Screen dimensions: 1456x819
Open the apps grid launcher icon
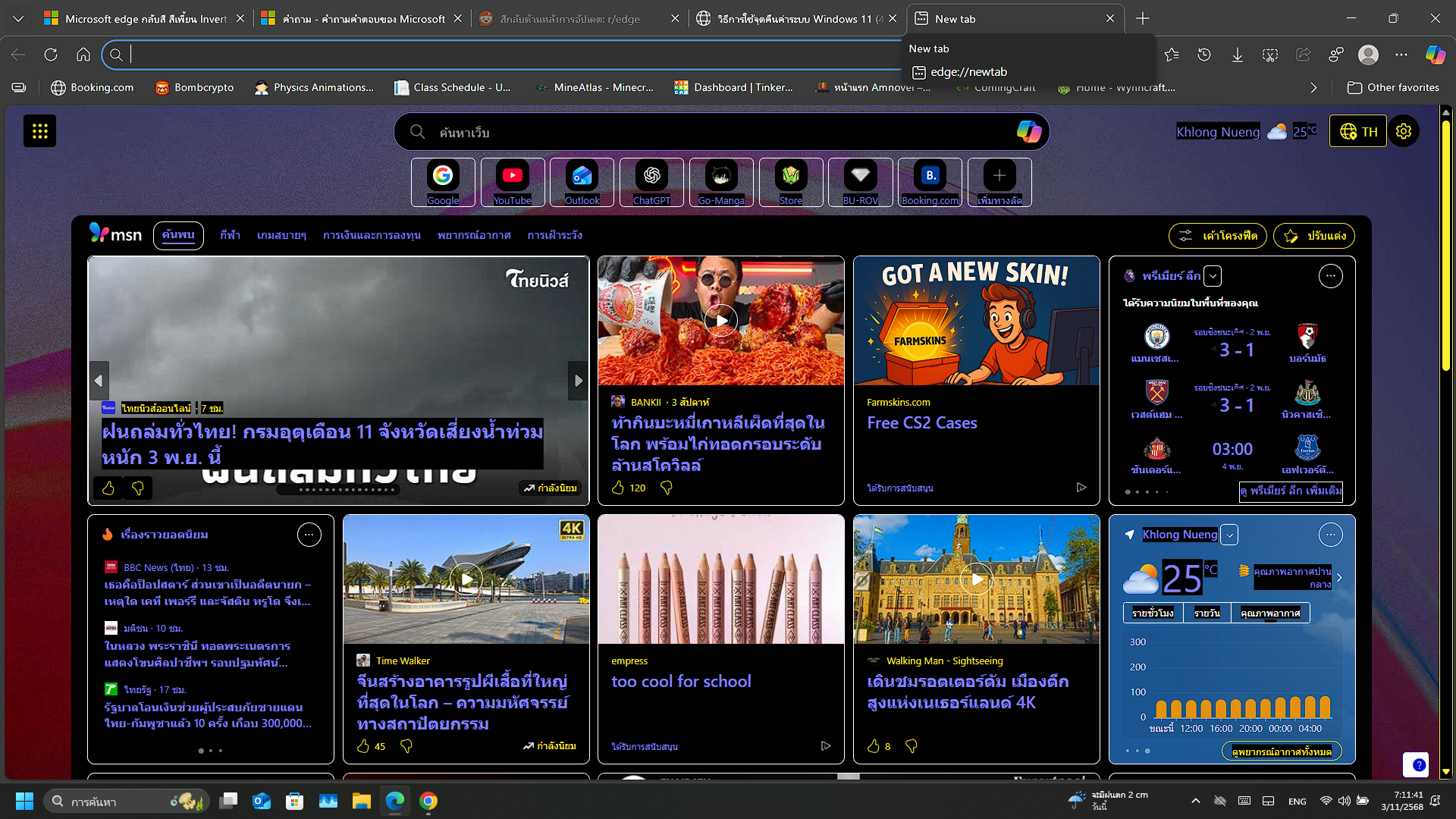pyautogui.click(x=39, y=131)
